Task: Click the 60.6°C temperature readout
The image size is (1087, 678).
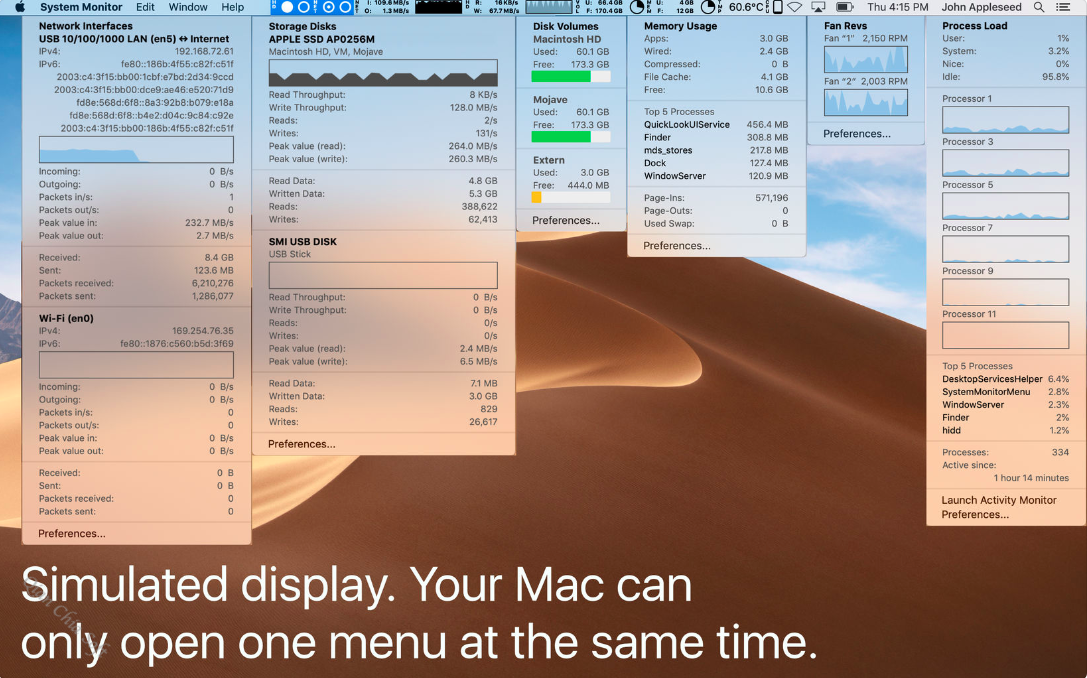Action: pos(746,7)
